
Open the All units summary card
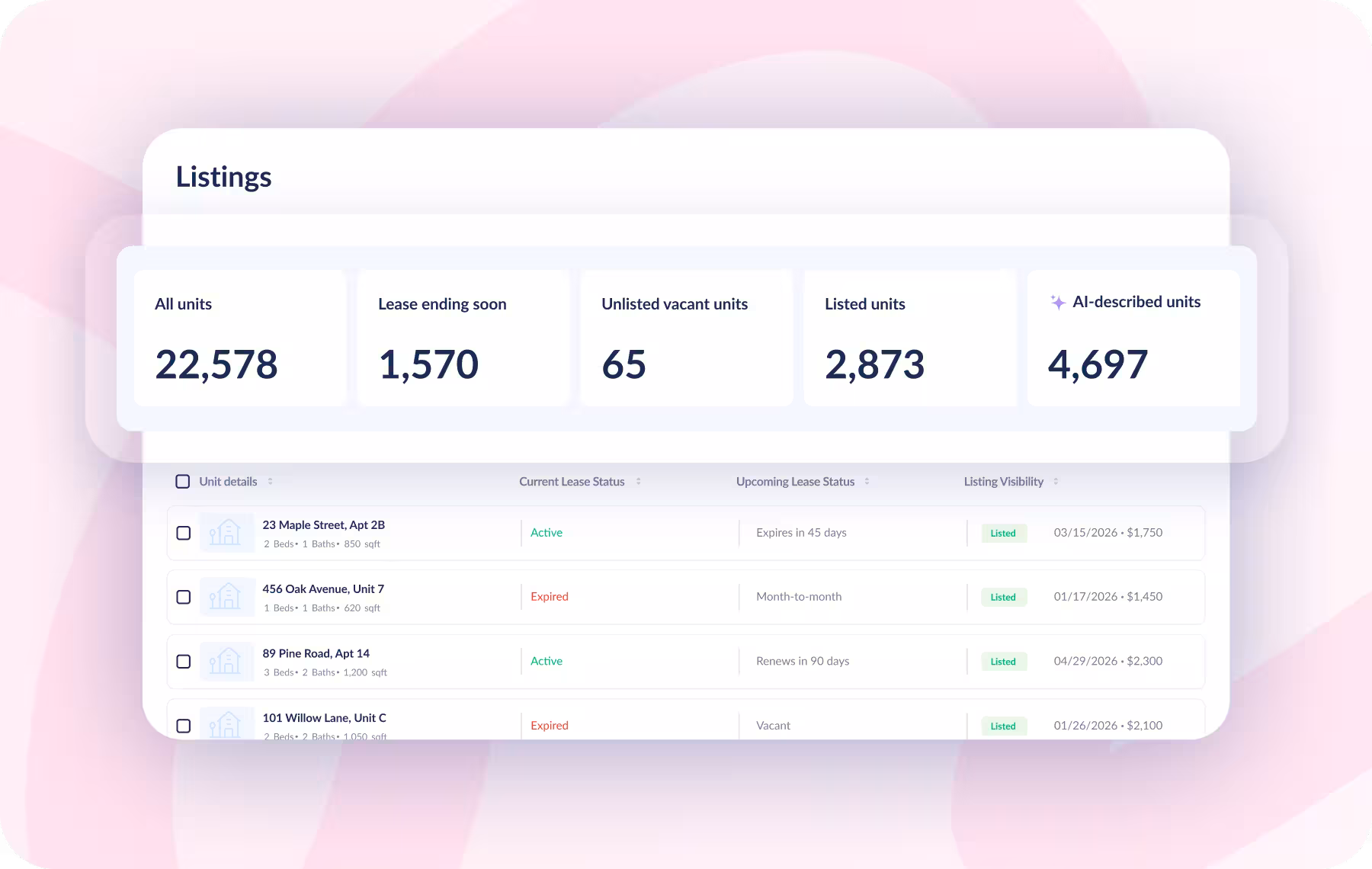[240, 338]
